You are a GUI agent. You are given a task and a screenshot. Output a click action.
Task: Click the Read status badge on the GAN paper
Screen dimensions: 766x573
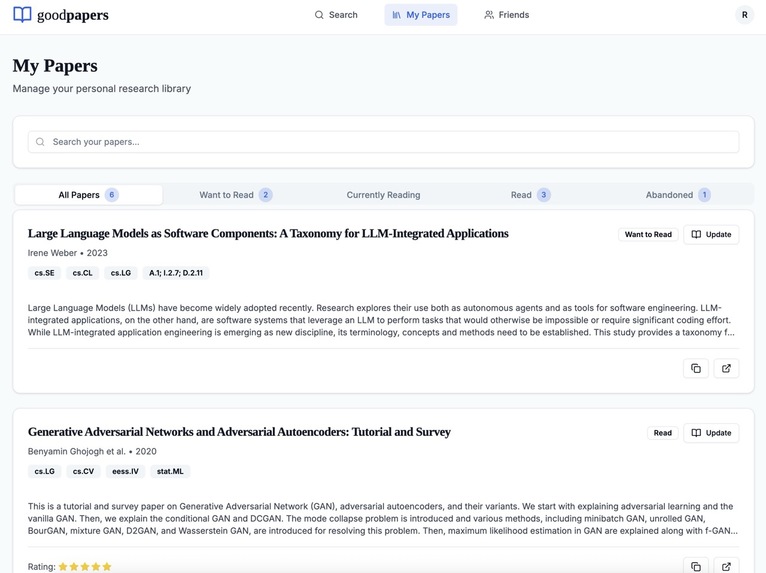tap(663, 433)
